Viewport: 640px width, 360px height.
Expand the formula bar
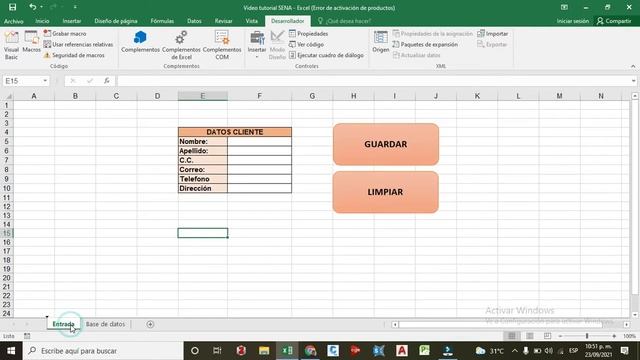(x=633, y=81)
